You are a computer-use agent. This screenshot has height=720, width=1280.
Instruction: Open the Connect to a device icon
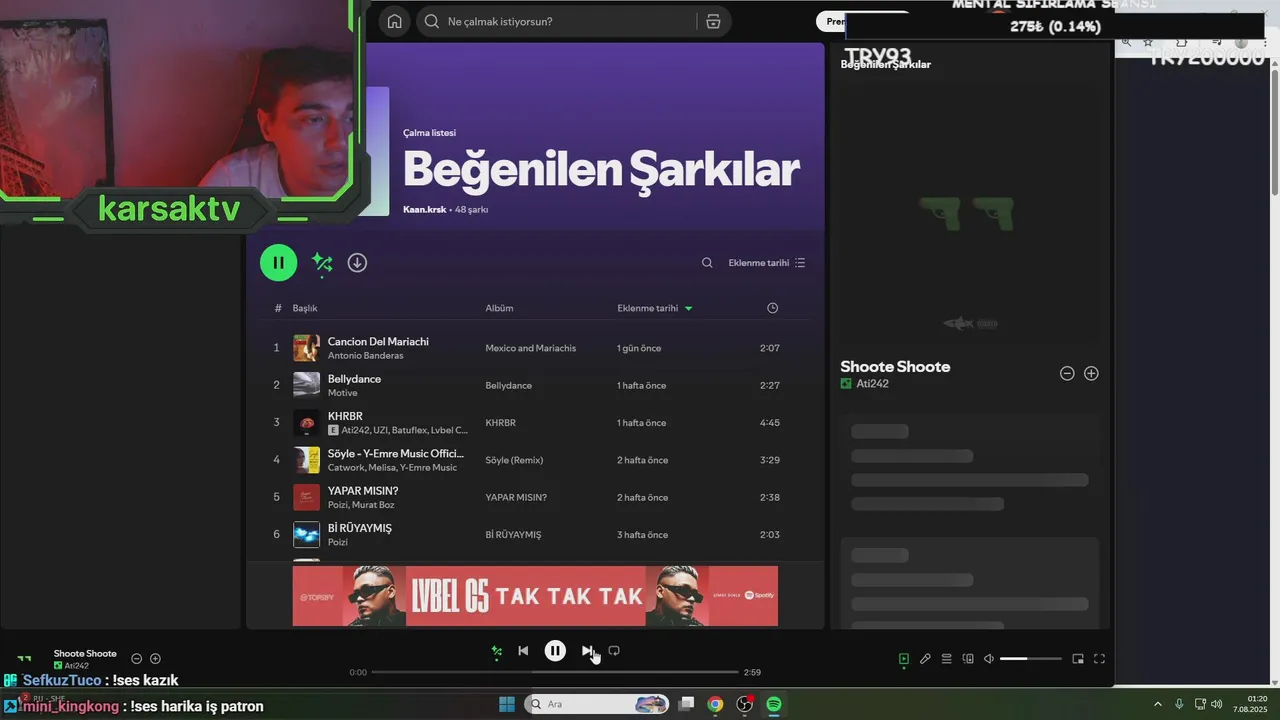968,659
